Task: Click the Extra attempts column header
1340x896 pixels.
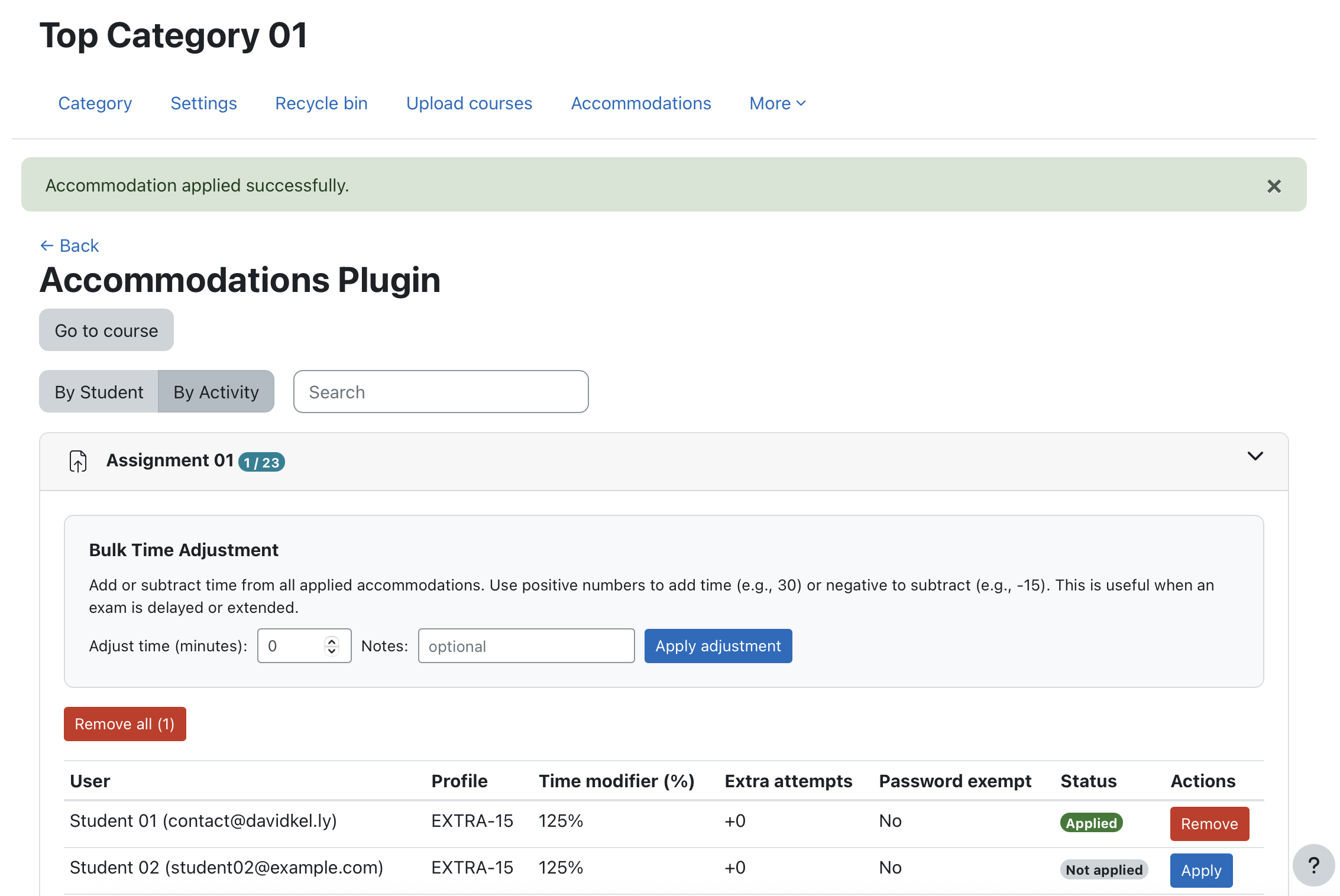Action: click(788, 781)
